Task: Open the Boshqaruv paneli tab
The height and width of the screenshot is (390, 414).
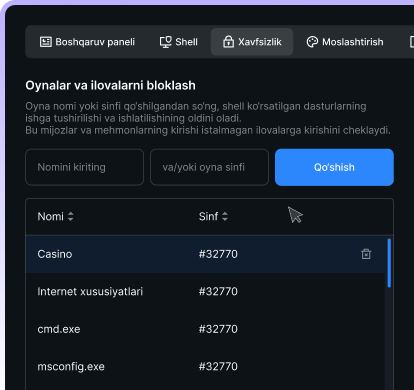Action: pyautogui.click(x=87, y=42)
